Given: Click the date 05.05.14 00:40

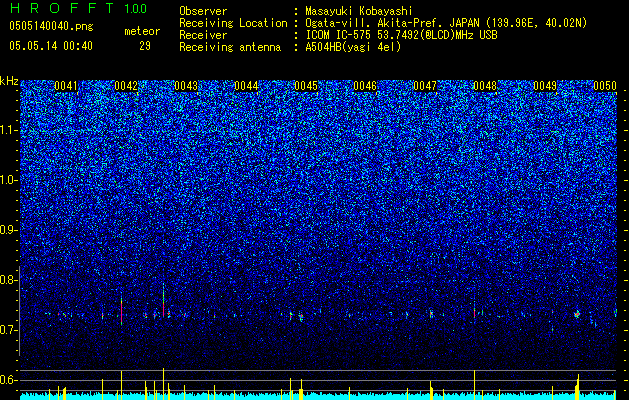Looking at the screenshot, I should pyautogui.click(x=51, y=46).
